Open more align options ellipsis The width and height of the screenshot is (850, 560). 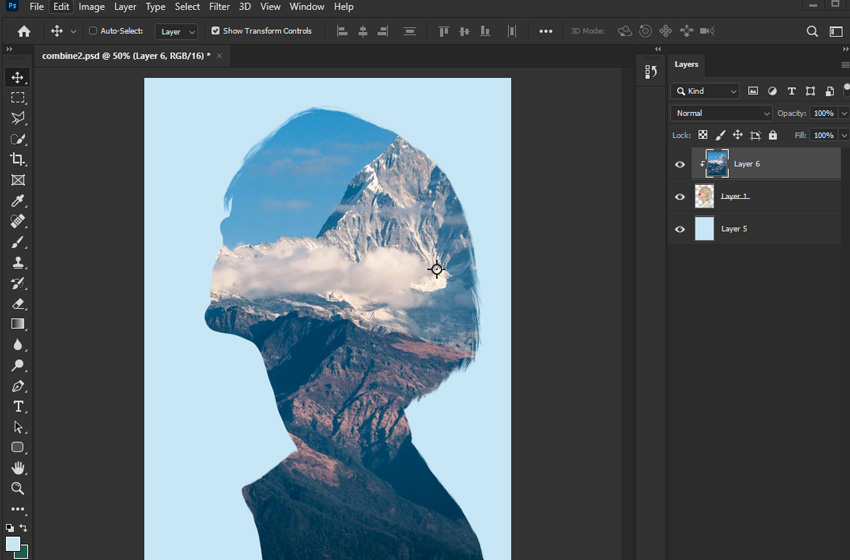coord(546,31)
